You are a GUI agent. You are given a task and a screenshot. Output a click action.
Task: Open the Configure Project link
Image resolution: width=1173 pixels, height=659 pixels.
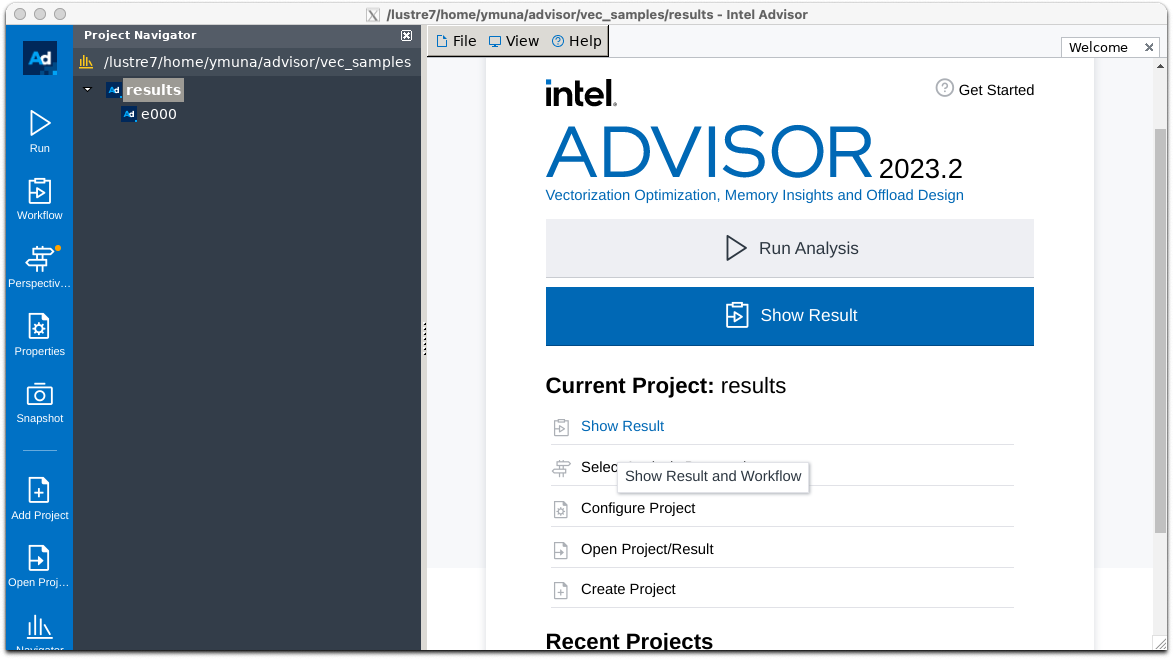[636, 508]
